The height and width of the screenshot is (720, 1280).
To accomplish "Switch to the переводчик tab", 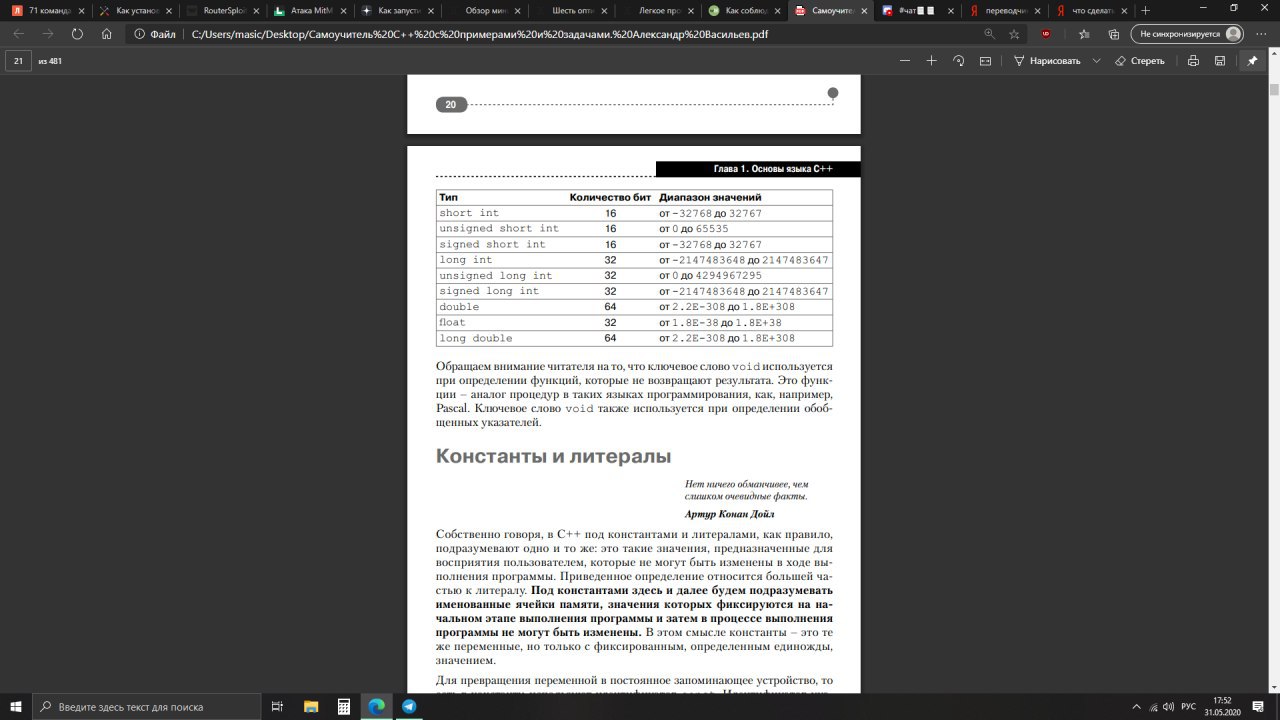I will coord(1003,10).
